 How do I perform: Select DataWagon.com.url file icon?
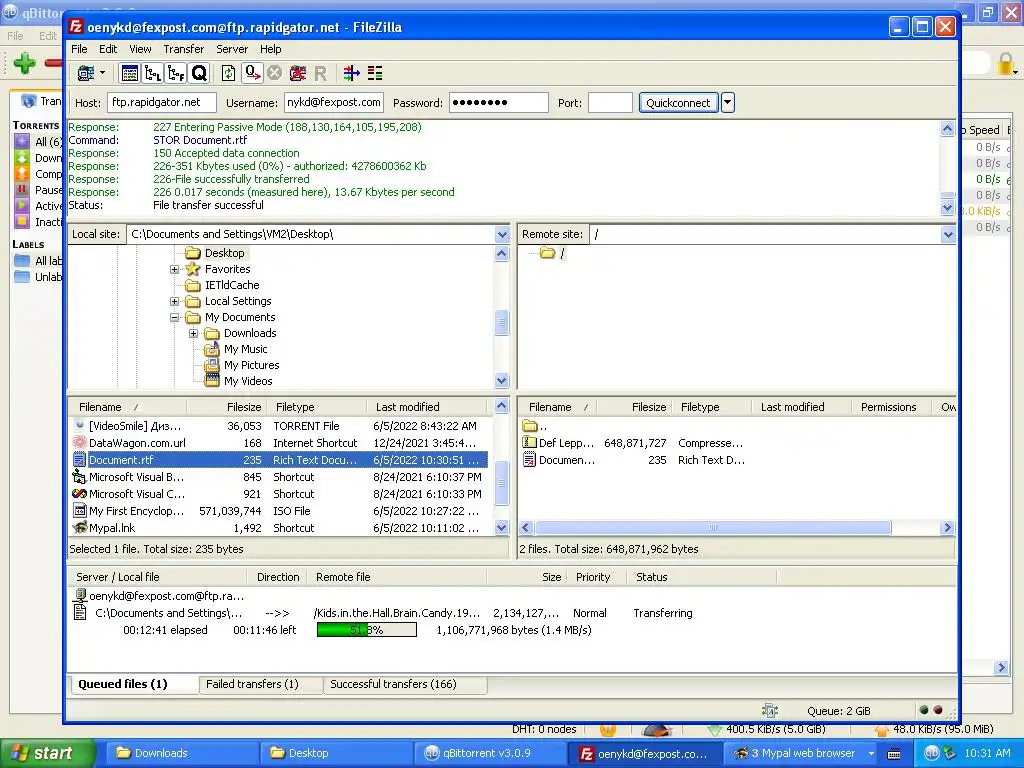pos(80,443)
